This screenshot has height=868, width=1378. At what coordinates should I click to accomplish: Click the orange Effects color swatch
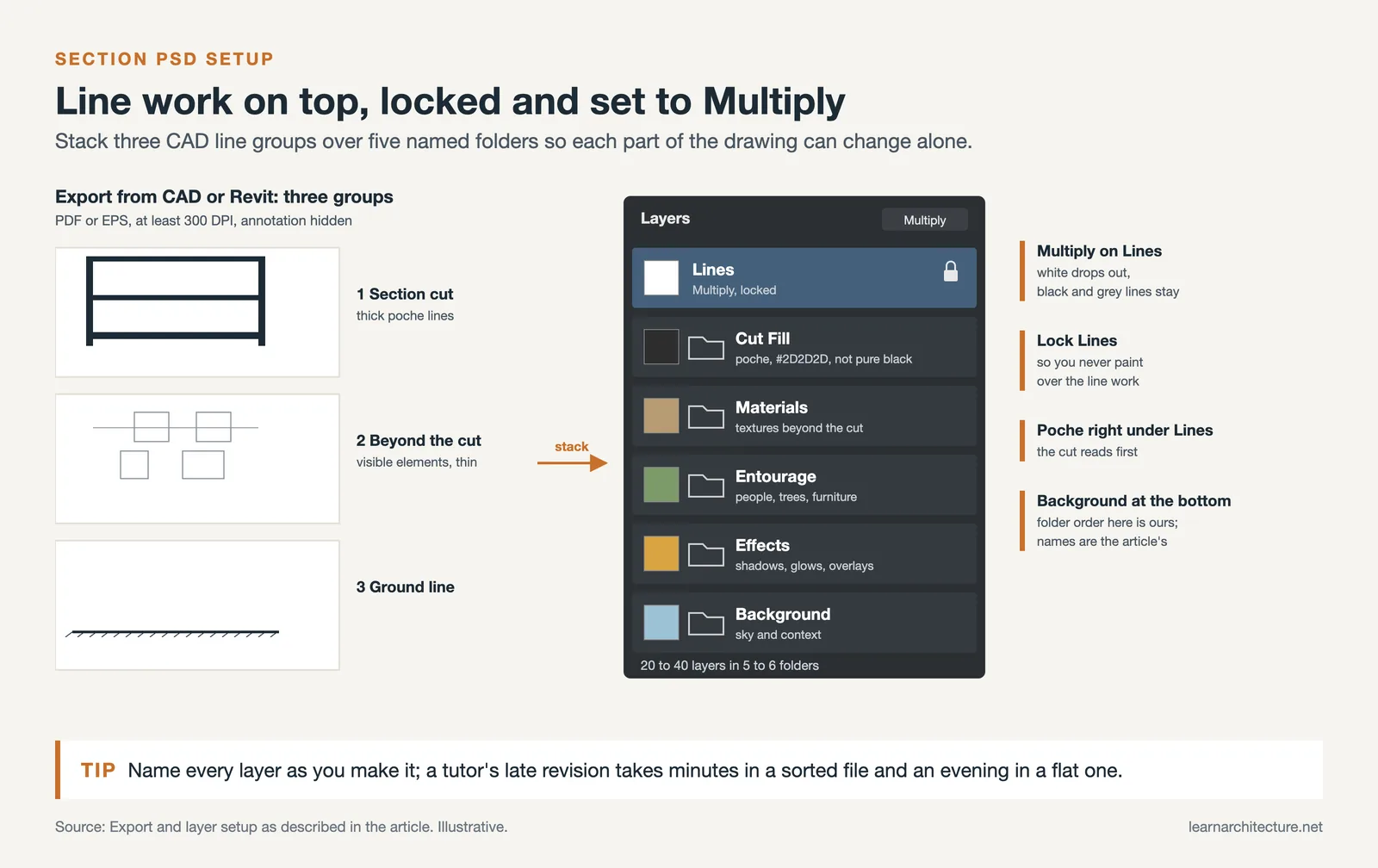[x=661, y=554]
